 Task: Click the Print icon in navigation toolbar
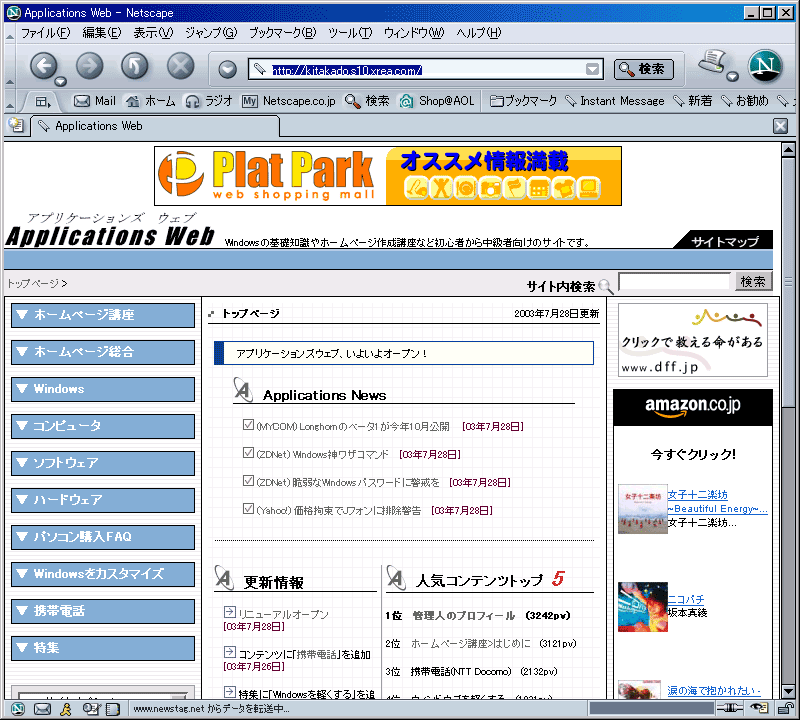point(713,62)
